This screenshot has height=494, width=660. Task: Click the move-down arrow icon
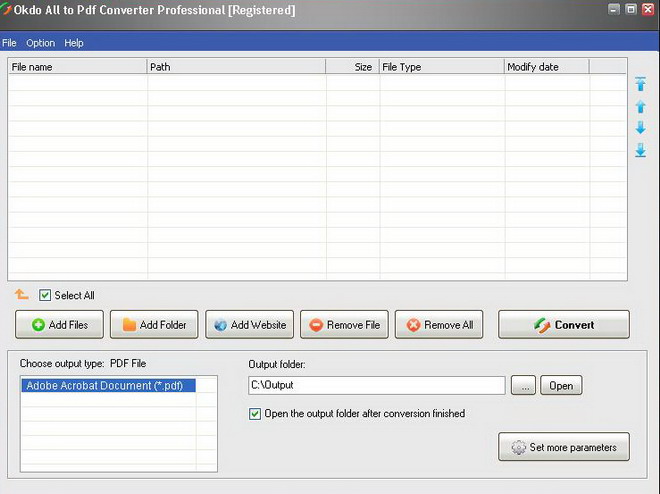[640, 127]
